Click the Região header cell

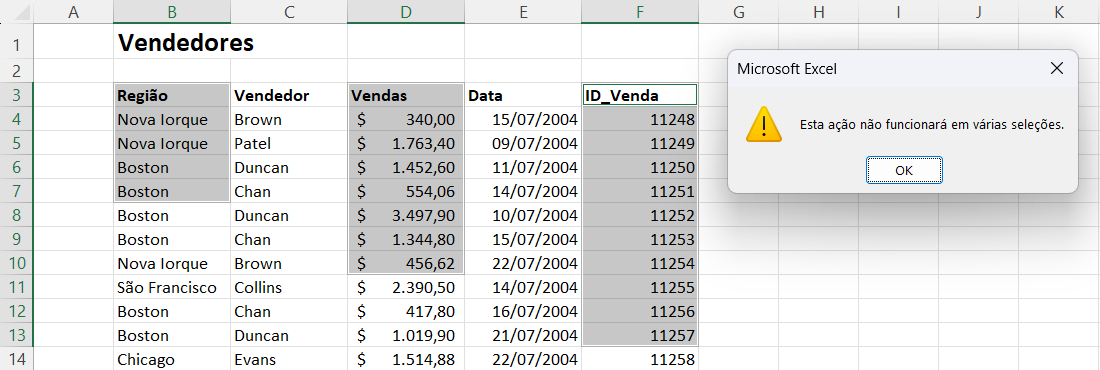click(172, 95)
